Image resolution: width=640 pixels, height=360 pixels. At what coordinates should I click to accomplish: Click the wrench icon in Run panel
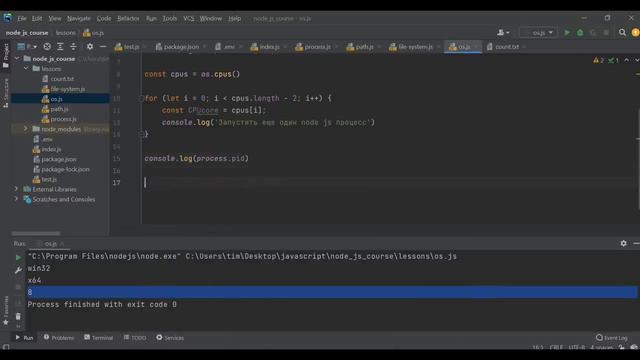pyautogui.click(x=18, y=270)
